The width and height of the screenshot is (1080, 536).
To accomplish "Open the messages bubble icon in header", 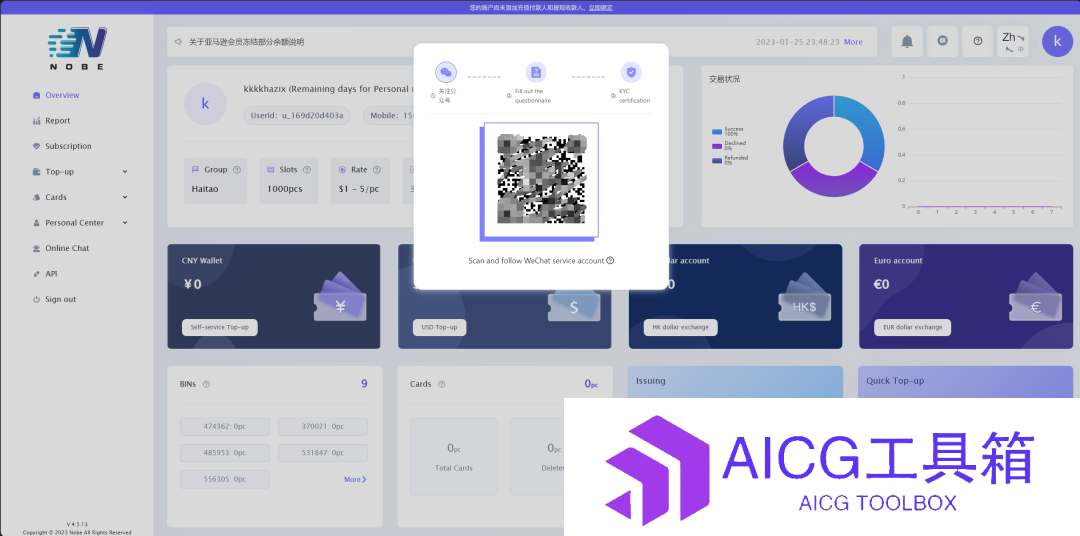I will pos(942,41).
